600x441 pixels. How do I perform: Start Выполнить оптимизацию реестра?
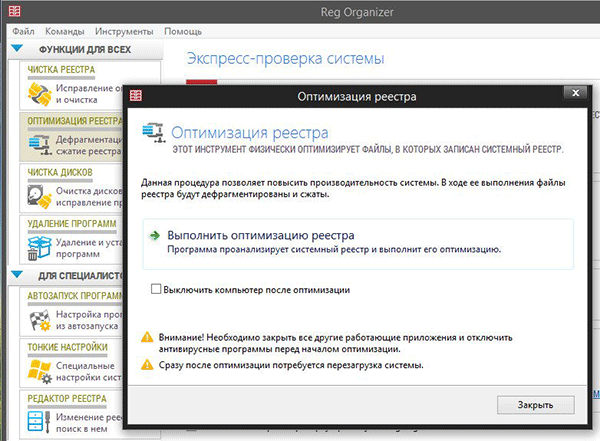[x=358, y=244]
